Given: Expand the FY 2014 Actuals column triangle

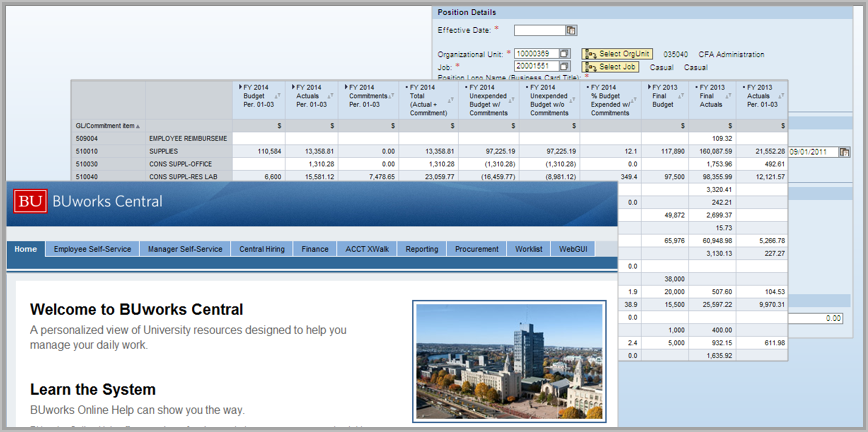Looking at the screenshot, I should click(x=293, y=88).
